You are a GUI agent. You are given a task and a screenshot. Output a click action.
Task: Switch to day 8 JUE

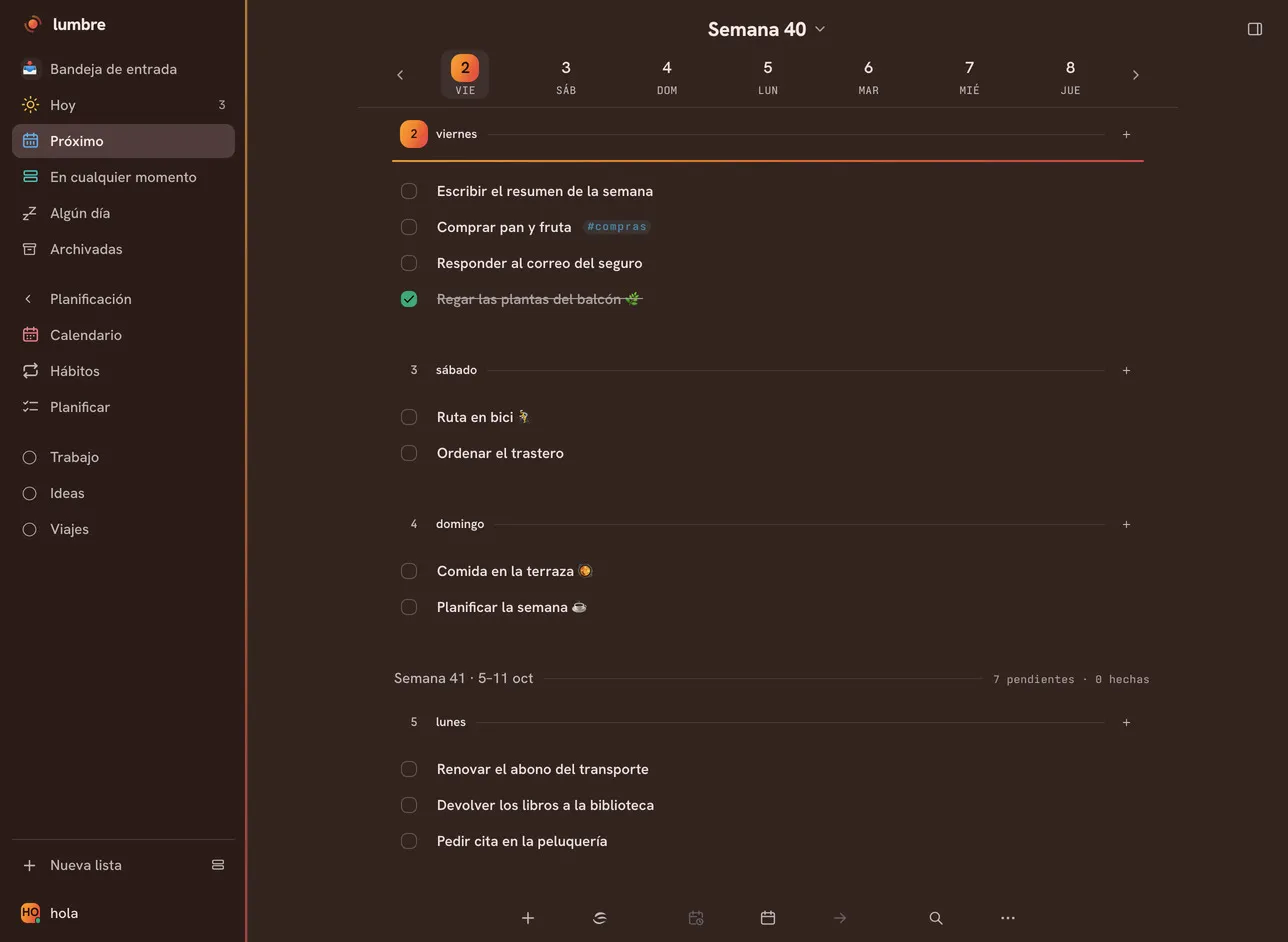point(1070,75)
